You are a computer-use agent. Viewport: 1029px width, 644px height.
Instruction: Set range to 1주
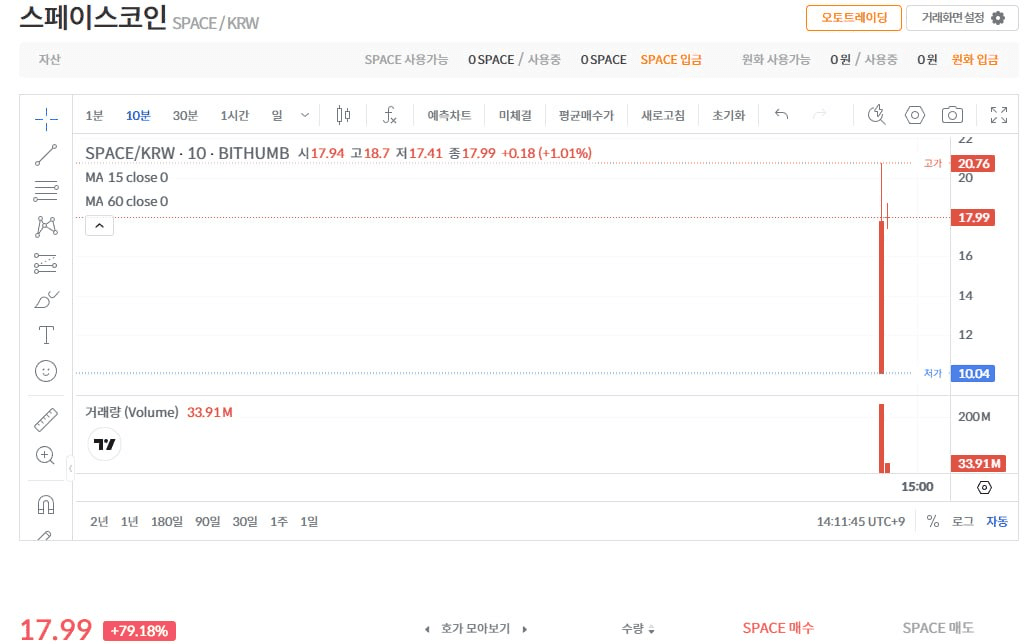click(279, 521)
